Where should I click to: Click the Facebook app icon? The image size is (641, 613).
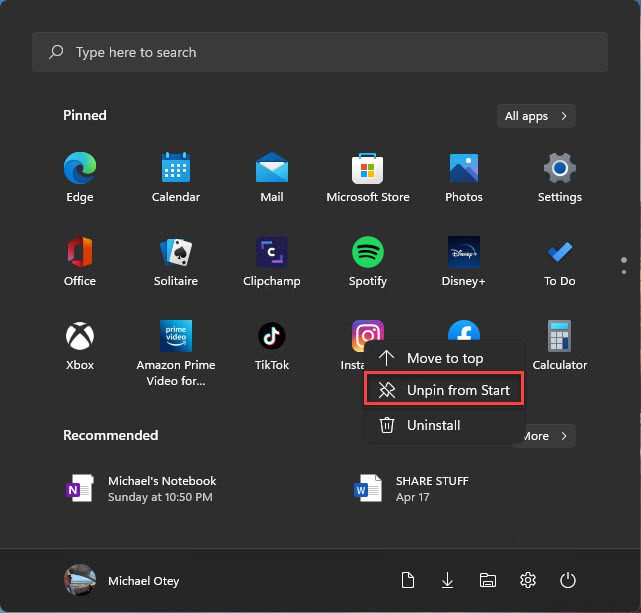[464, 330]
